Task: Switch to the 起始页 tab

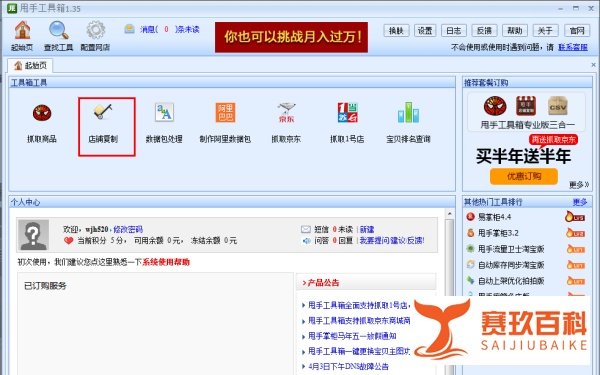Action: click(x=30, y=65)
